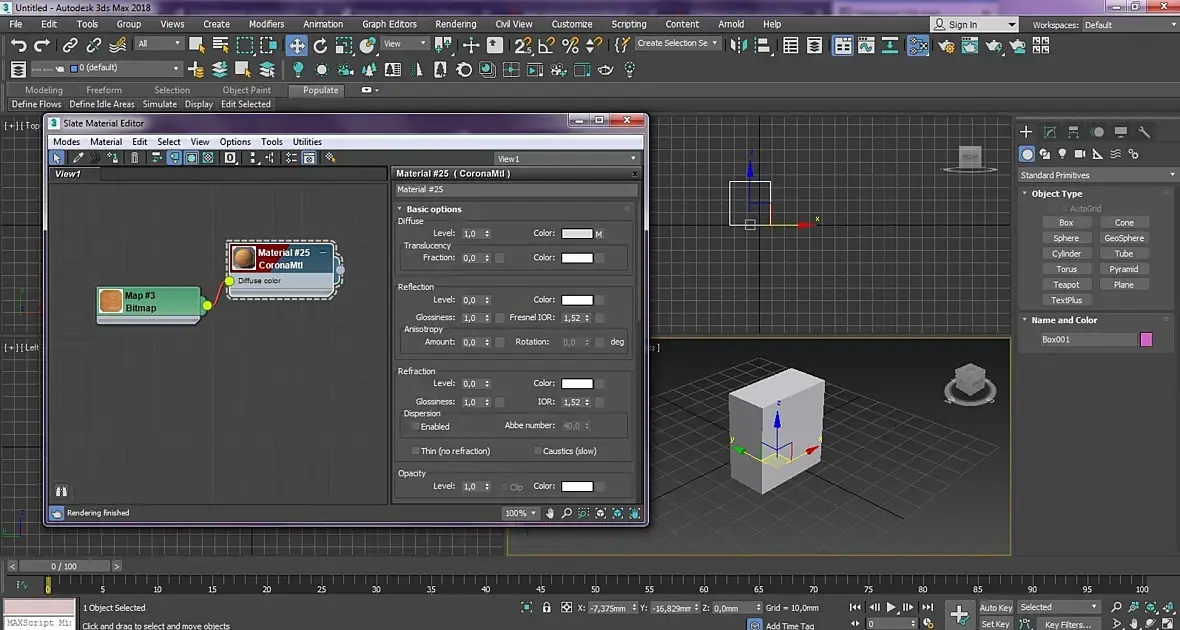Image resolution: width=1180 pixels, height=630 pixels.
Task: Click the Render Setup teapot icon
Action: coord(944,45)
